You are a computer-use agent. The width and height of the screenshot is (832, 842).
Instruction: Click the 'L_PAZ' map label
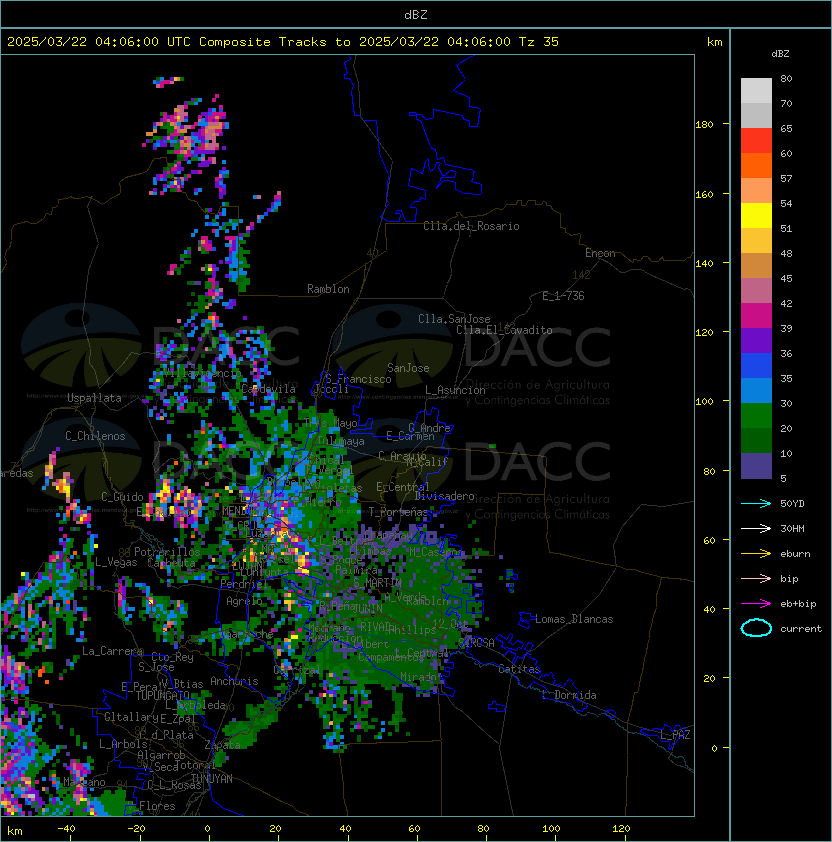[675, 735]
